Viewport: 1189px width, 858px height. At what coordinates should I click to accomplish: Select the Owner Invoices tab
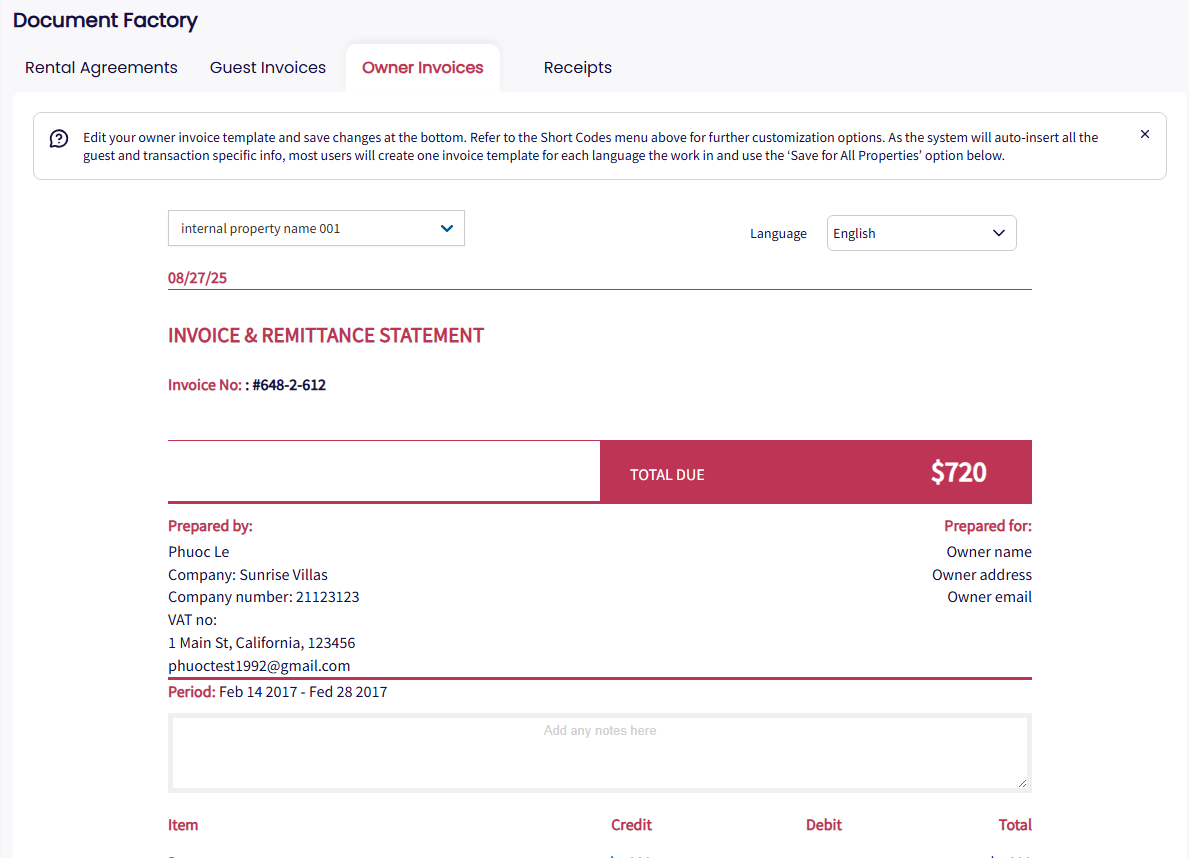tap(423, 68)
